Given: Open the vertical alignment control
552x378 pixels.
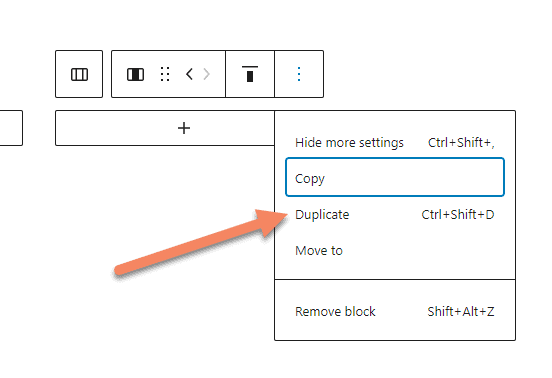Looking at the screenshot, I should [x=250, y=74].
